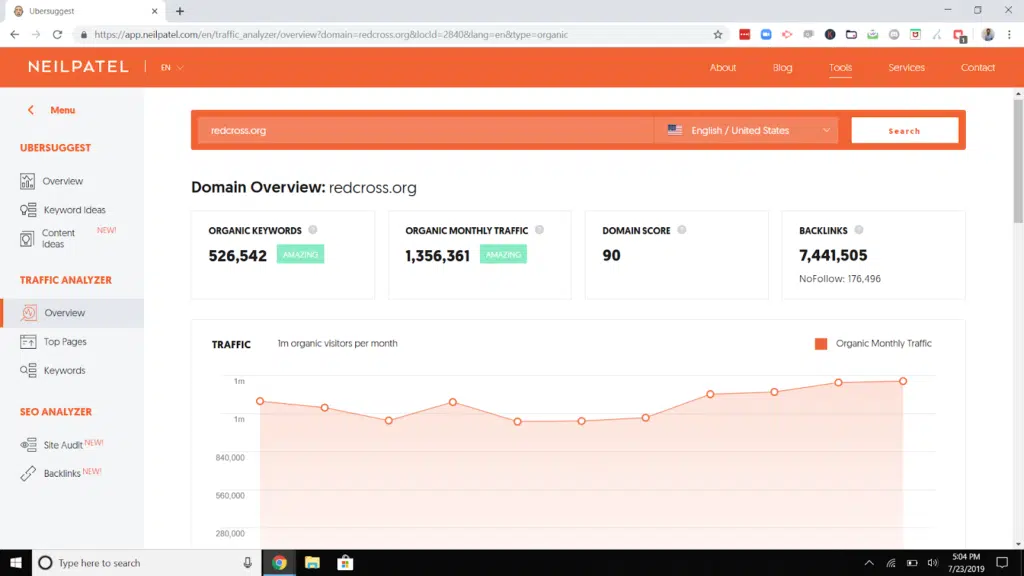Open File Explorer from the taskbar

[x=312, y=563]
